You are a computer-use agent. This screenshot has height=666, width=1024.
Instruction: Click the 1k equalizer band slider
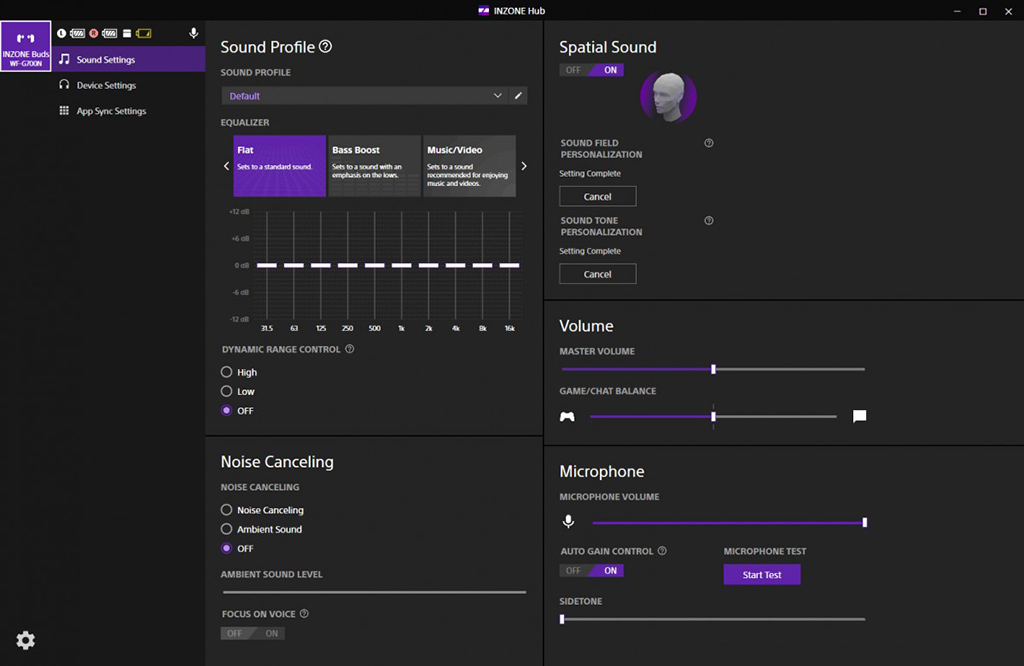click(x=402, y=265)
